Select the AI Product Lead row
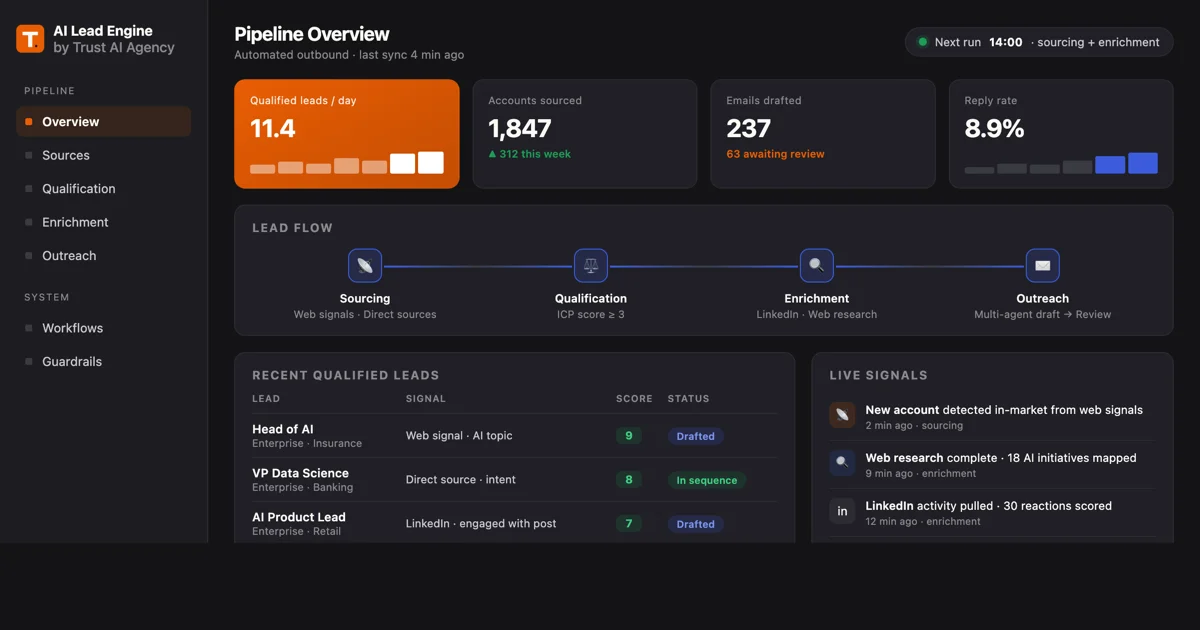The width and height of the screenshot is (1200, 630). (x=514, y=523)
